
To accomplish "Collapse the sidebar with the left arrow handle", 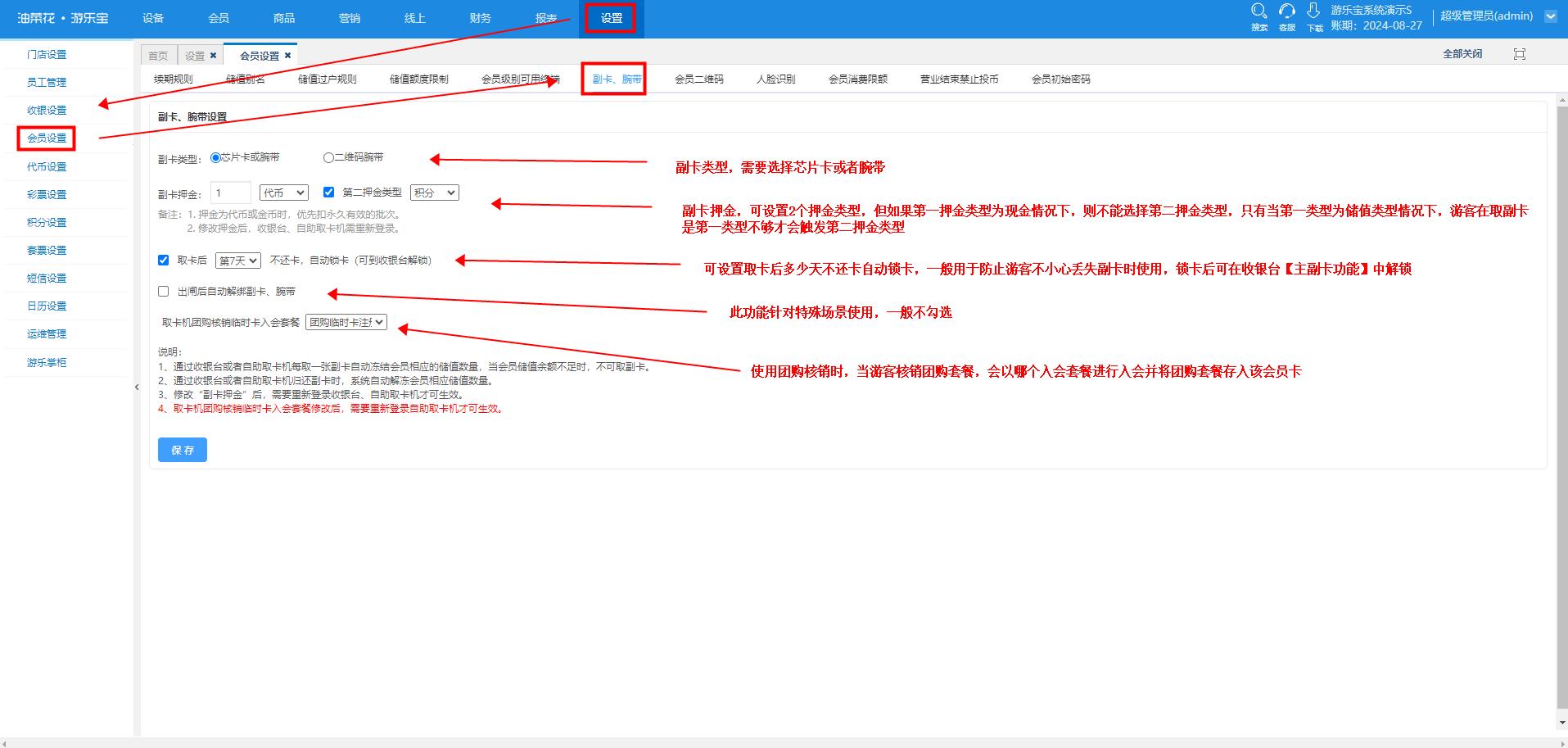I will [x=137, y=388].
